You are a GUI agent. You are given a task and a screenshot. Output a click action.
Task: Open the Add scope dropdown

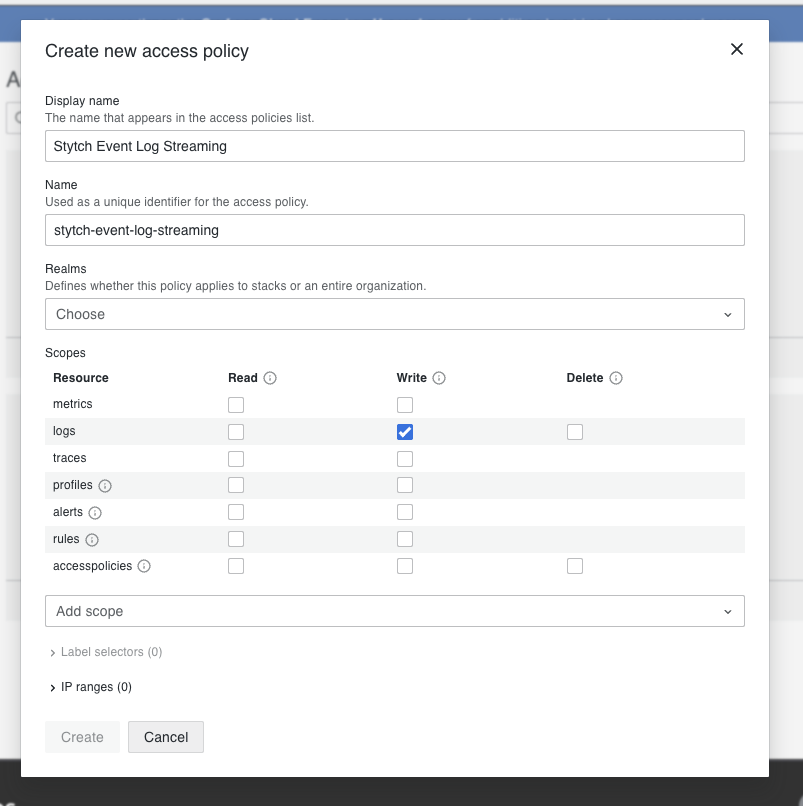pyautogui.click(x=394, y=610)
